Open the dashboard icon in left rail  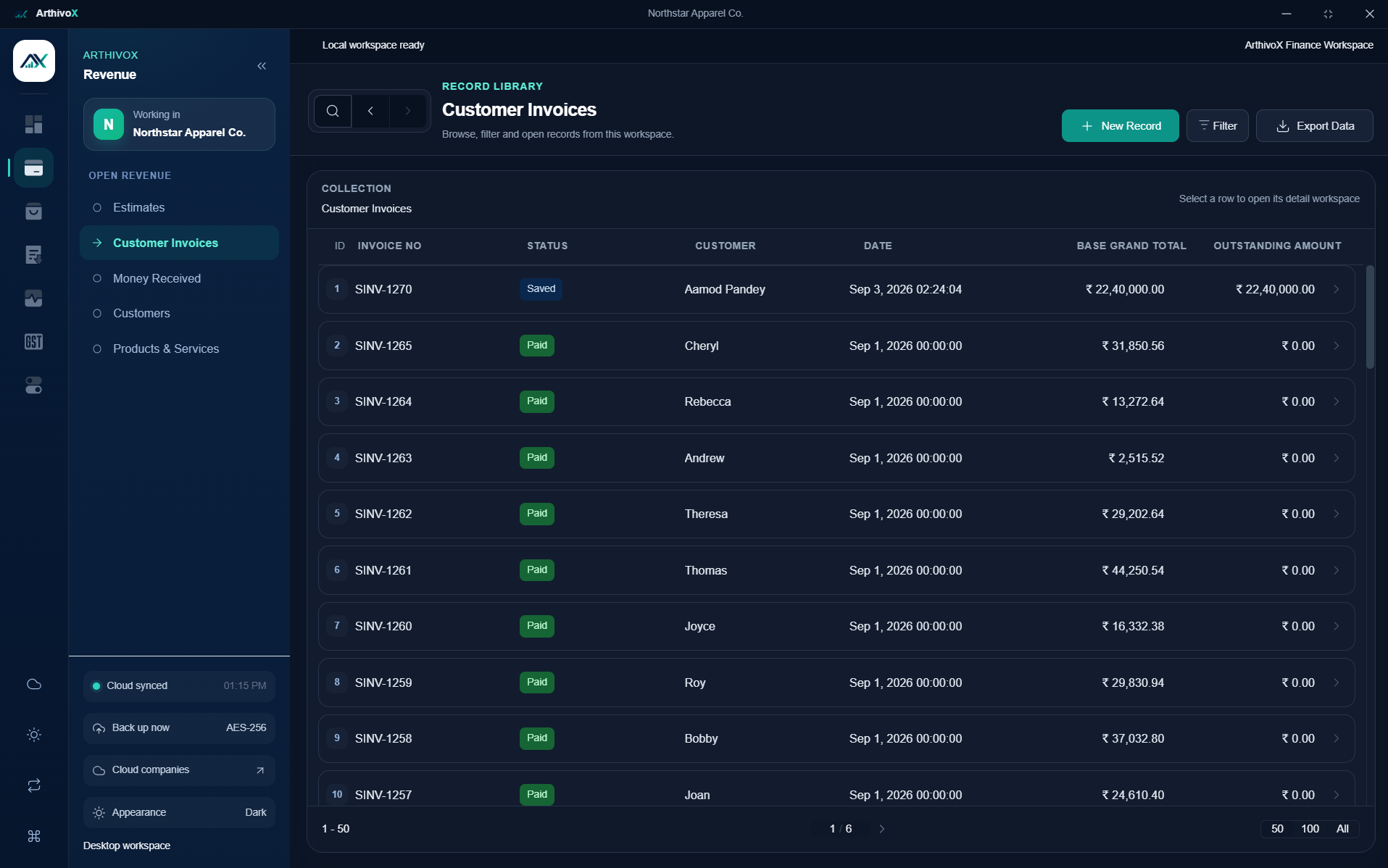coord(33,125)
